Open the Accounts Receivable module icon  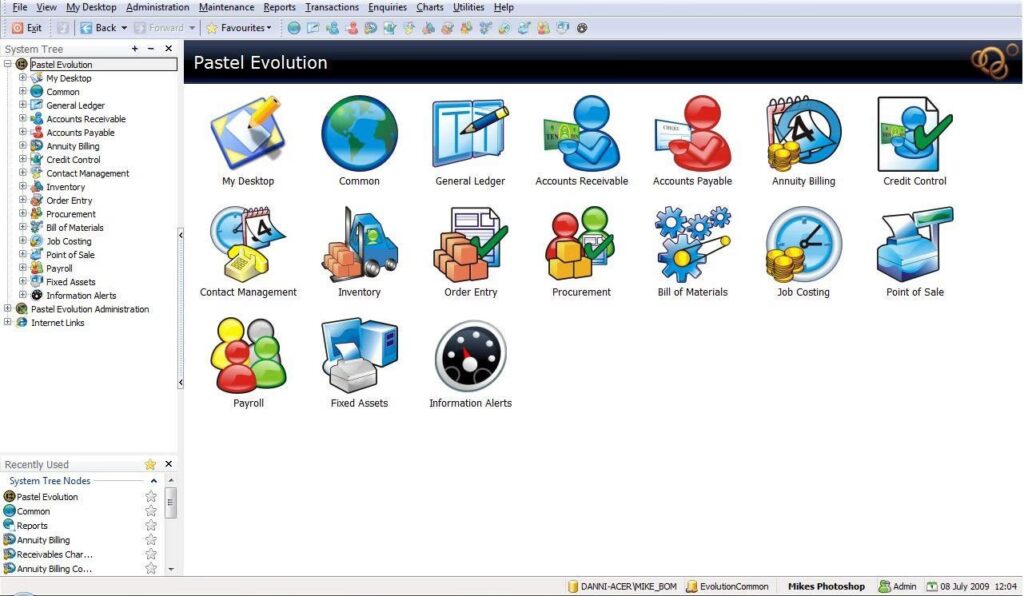point(581,136)
